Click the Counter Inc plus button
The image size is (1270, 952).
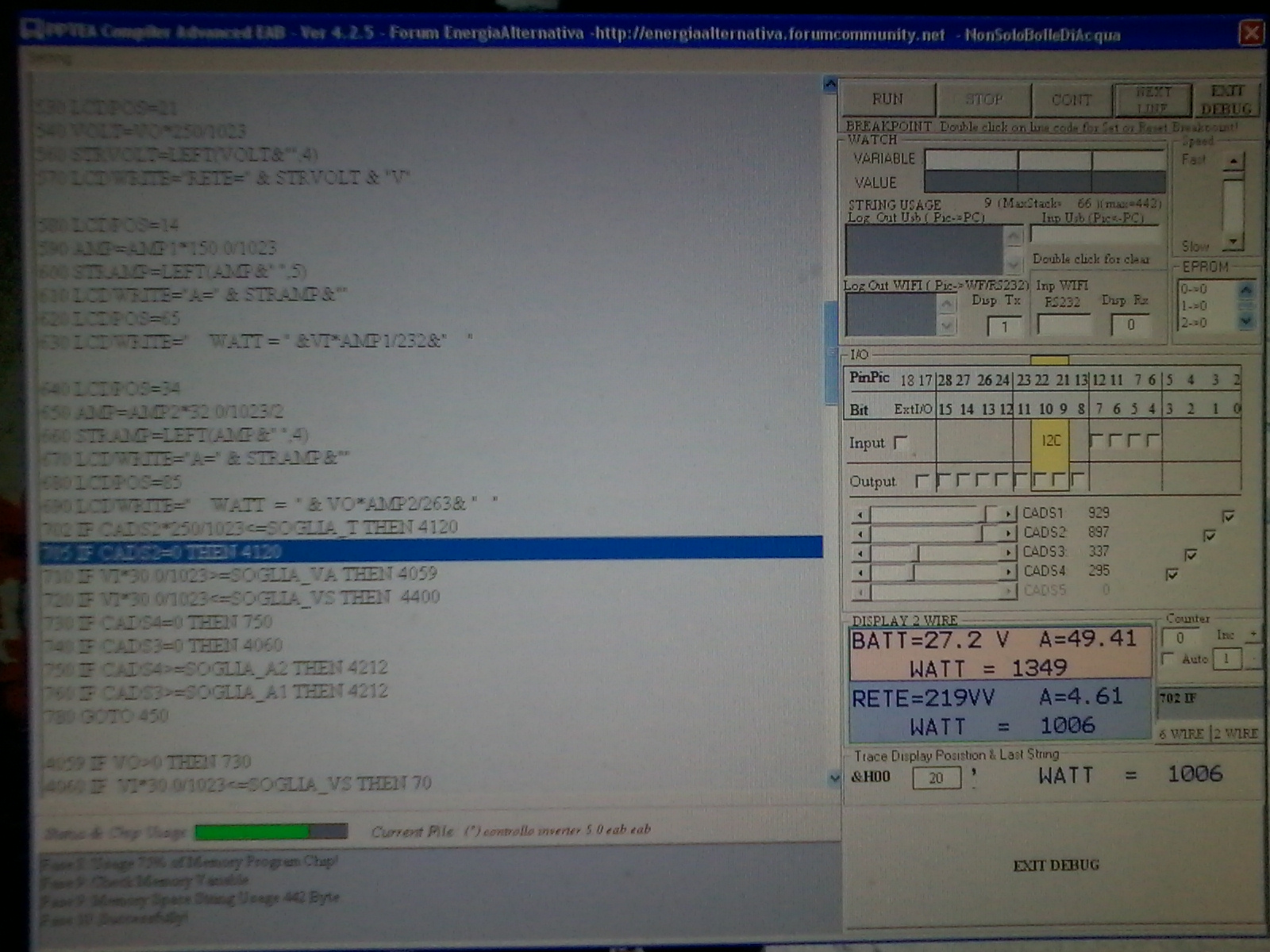tap(1253, 635)
